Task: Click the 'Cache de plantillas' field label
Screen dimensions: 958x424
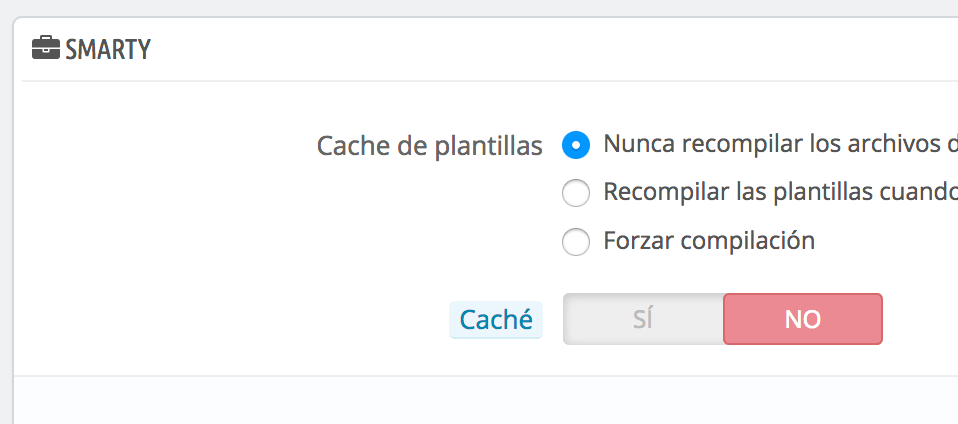Action: (430, 146)
